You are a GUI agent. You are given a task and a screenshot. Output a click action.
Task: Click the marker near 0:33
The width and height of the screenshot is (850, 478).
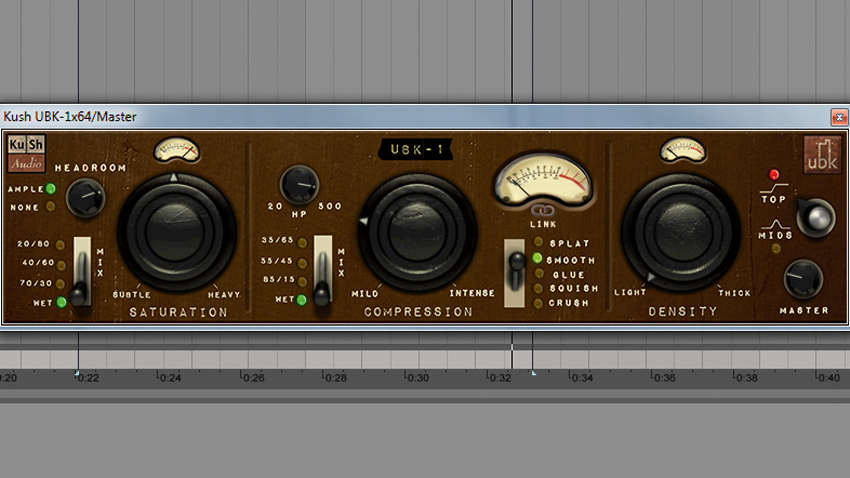click(x=534, y=373)
